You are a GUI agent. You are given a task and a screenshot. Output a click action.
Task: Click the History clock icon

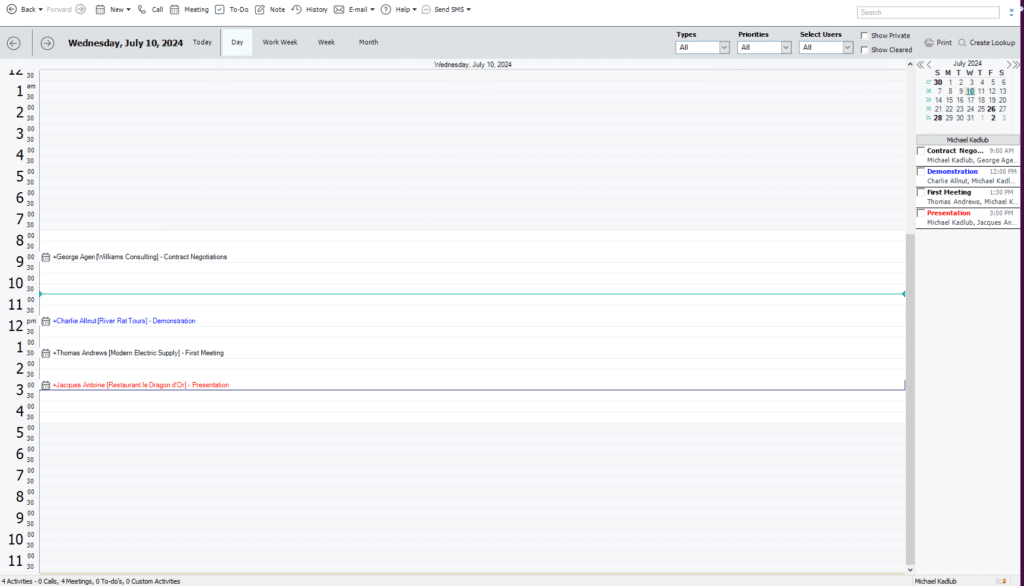click(296, 10)
